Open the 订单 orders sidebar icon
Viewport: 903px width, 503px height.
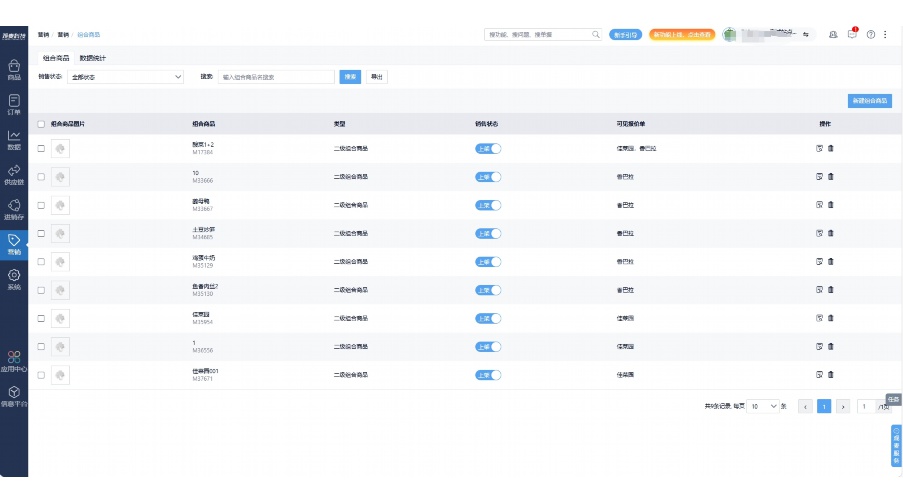pos(14,104)
